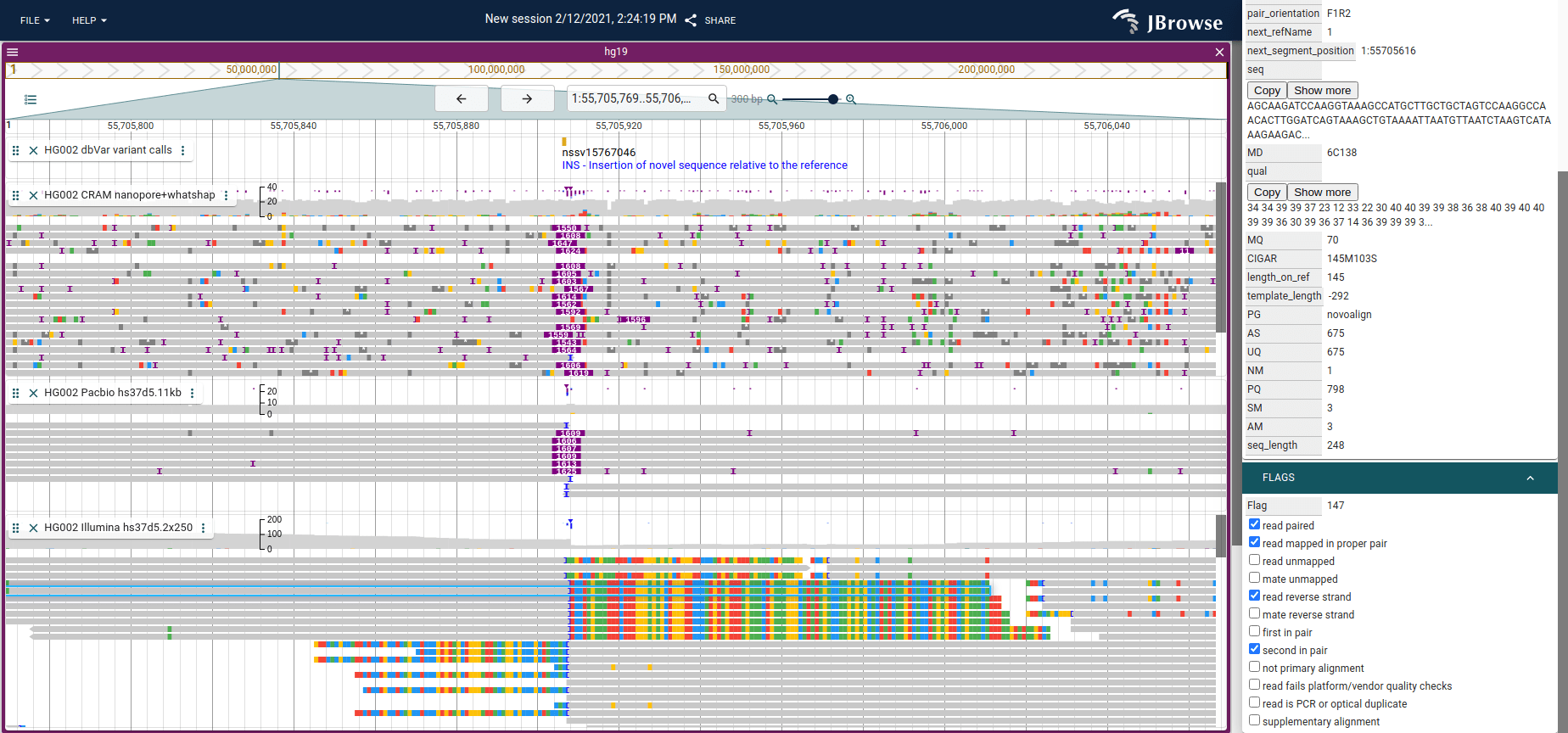The image size is (1568, 733).
Task: Open dbVar variant calls track menu
Action: point(182,150)
